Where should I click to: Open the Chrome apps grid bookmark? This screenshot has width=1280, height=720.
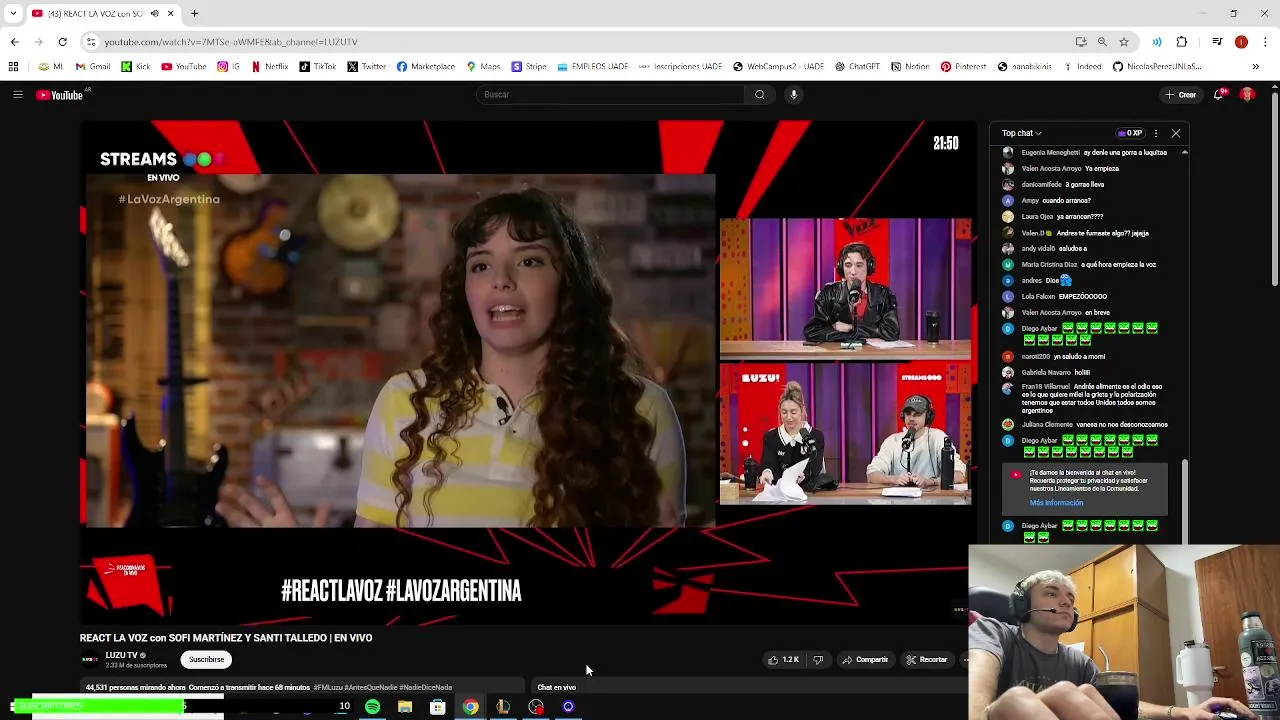point(13,67)
